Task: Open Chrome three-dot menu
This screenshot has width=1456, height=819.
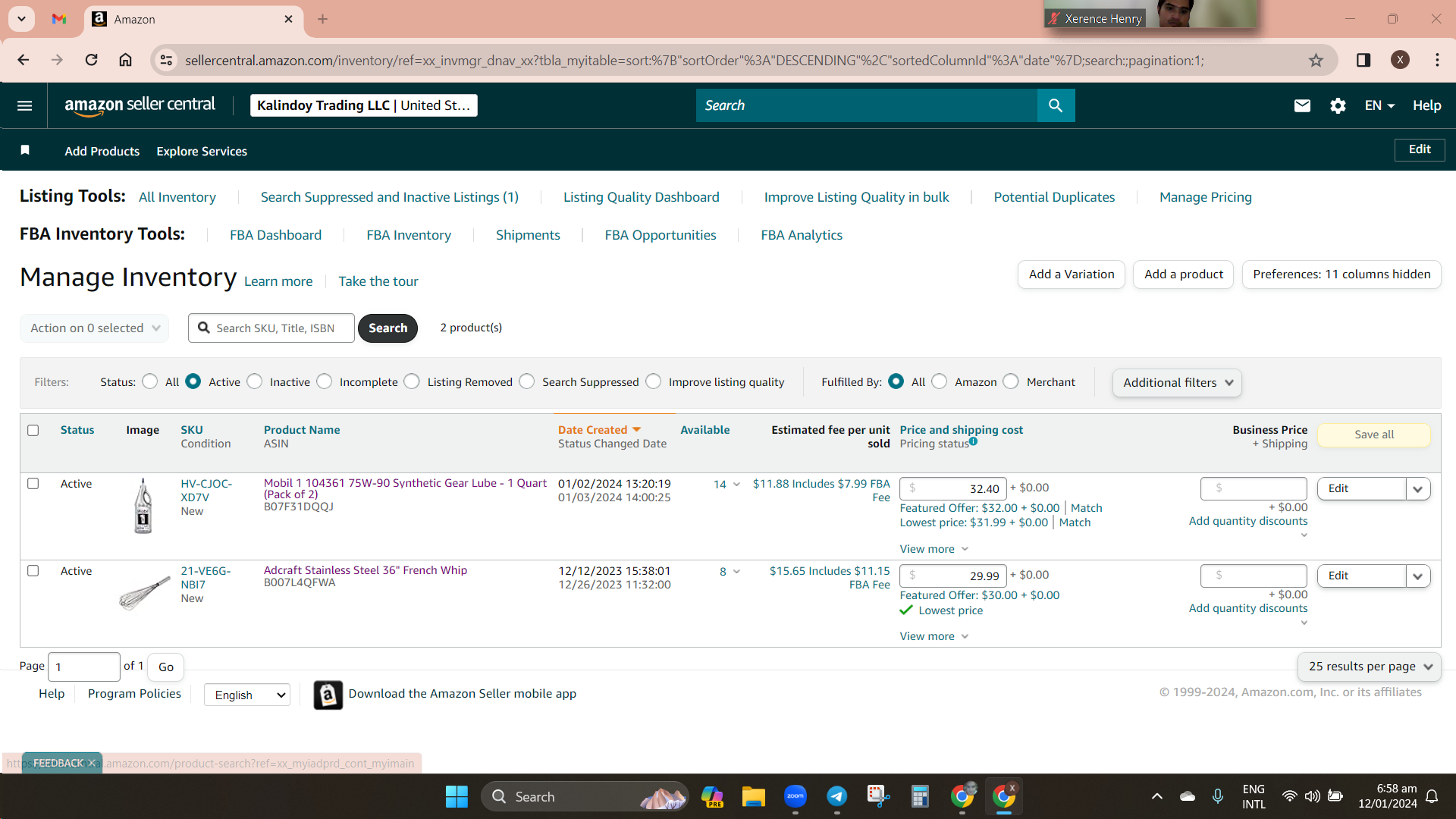Action: (x=1437, y=60)
